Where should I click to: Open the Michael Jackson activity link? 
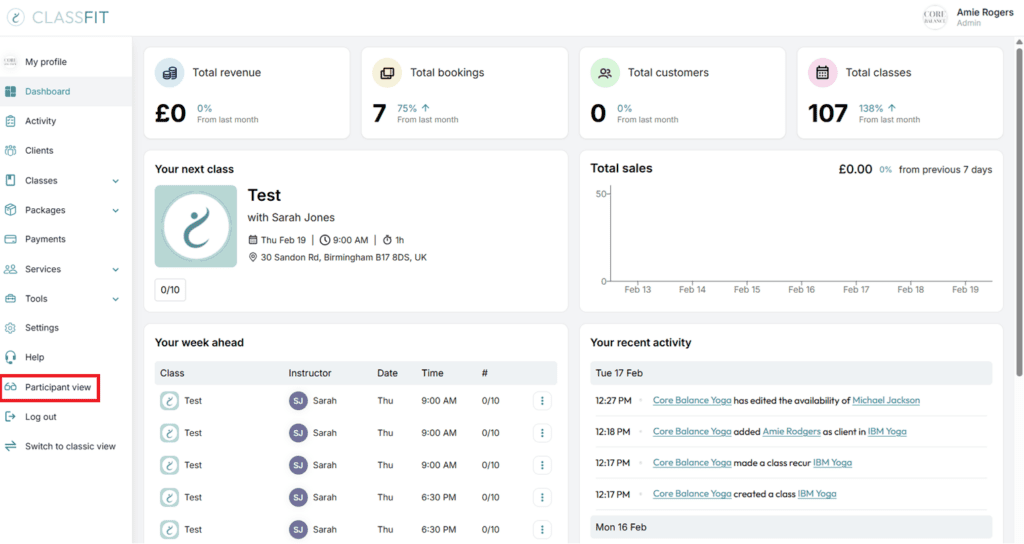pyautogui.click(x=885, y=401)
